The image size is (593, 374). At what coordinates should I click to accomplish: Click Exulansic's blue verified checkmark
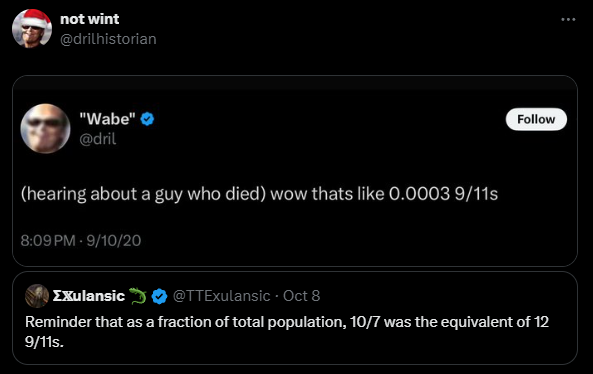pyautogui.click(x=159, y=296)
